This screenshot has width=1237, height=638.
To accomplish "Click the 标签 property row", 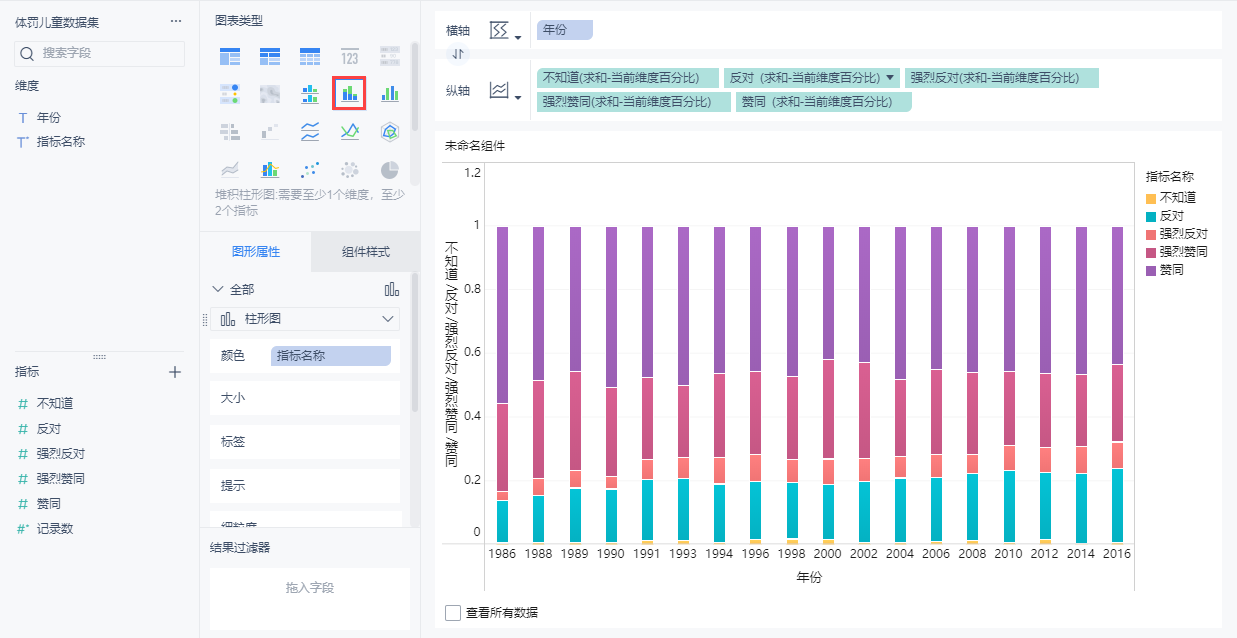I will pos(305,442).
